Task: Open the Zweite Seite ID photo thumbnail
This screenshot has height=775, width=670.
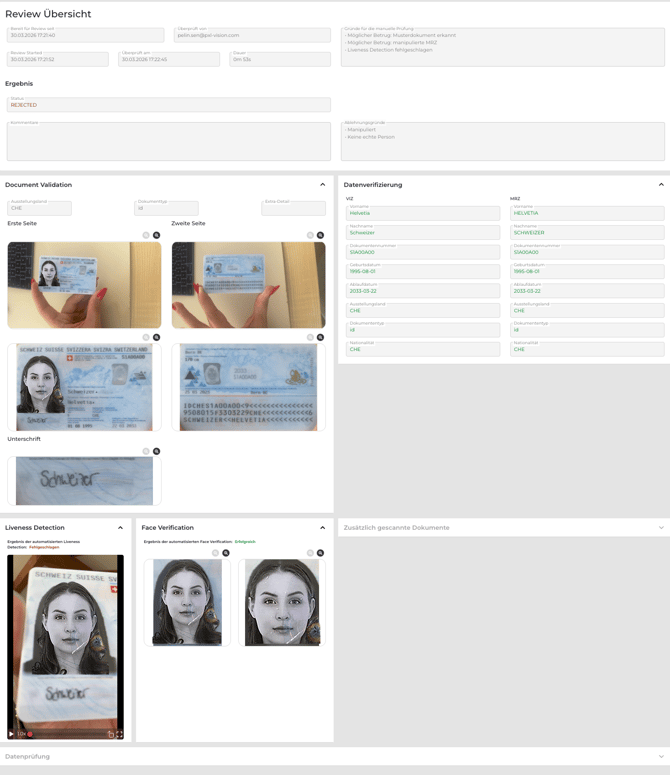Action: coord(249,285)
